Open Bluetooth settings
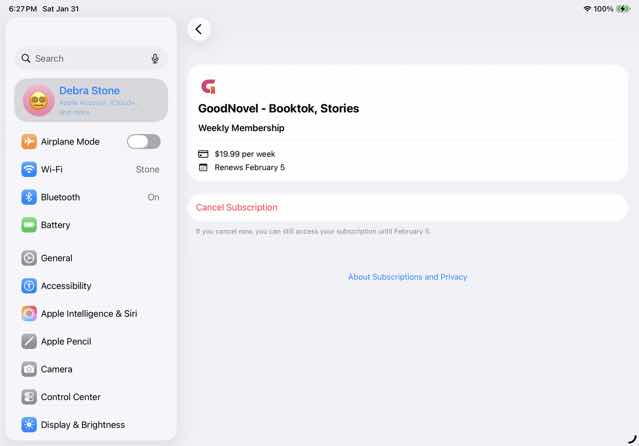This screenshot has width=639, height=446. (x=90, y=197)
